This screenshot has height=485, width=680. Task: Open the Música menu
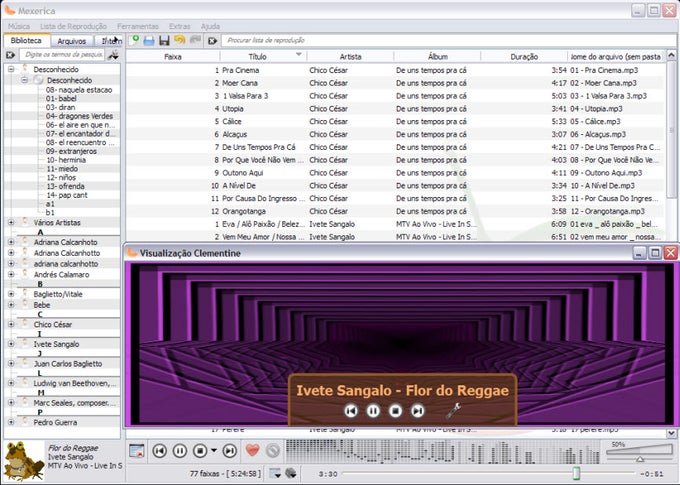19,26
